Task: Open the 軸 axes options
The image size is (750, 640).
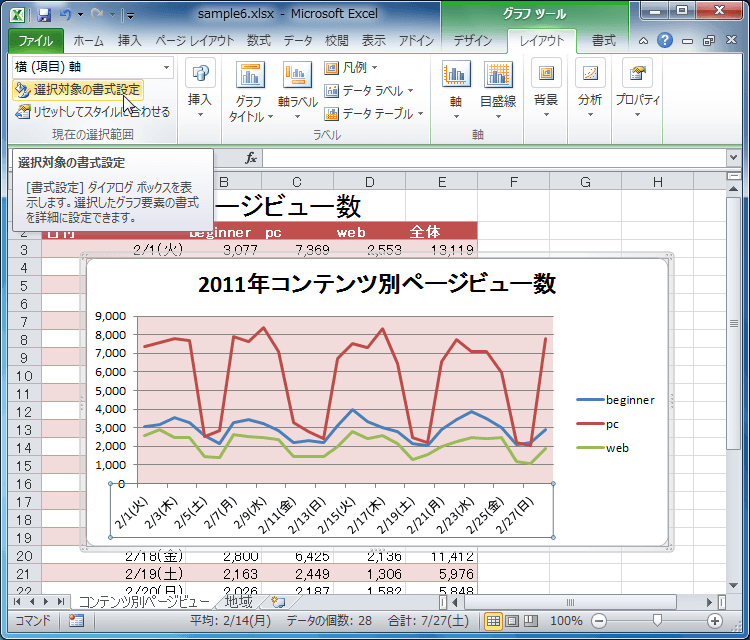Action: tap(456, 90)
